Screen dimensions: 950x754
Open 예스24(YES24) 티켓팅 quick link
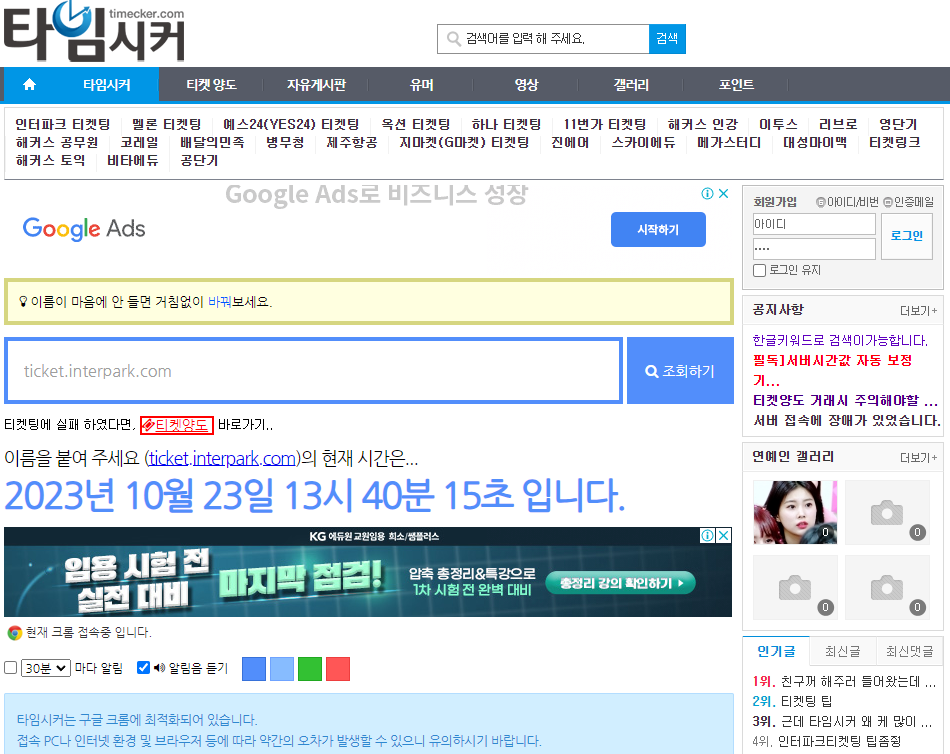pyautogui.click(x=291, y=124)
